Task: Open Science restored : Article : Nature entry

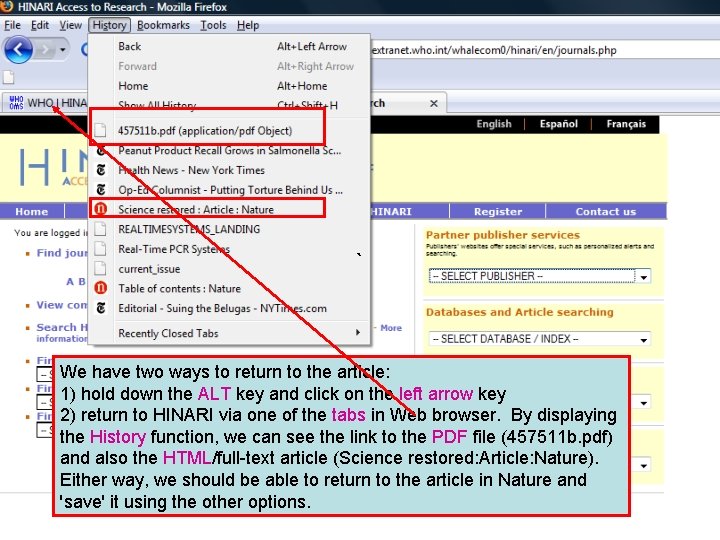Action: (229, 210)
